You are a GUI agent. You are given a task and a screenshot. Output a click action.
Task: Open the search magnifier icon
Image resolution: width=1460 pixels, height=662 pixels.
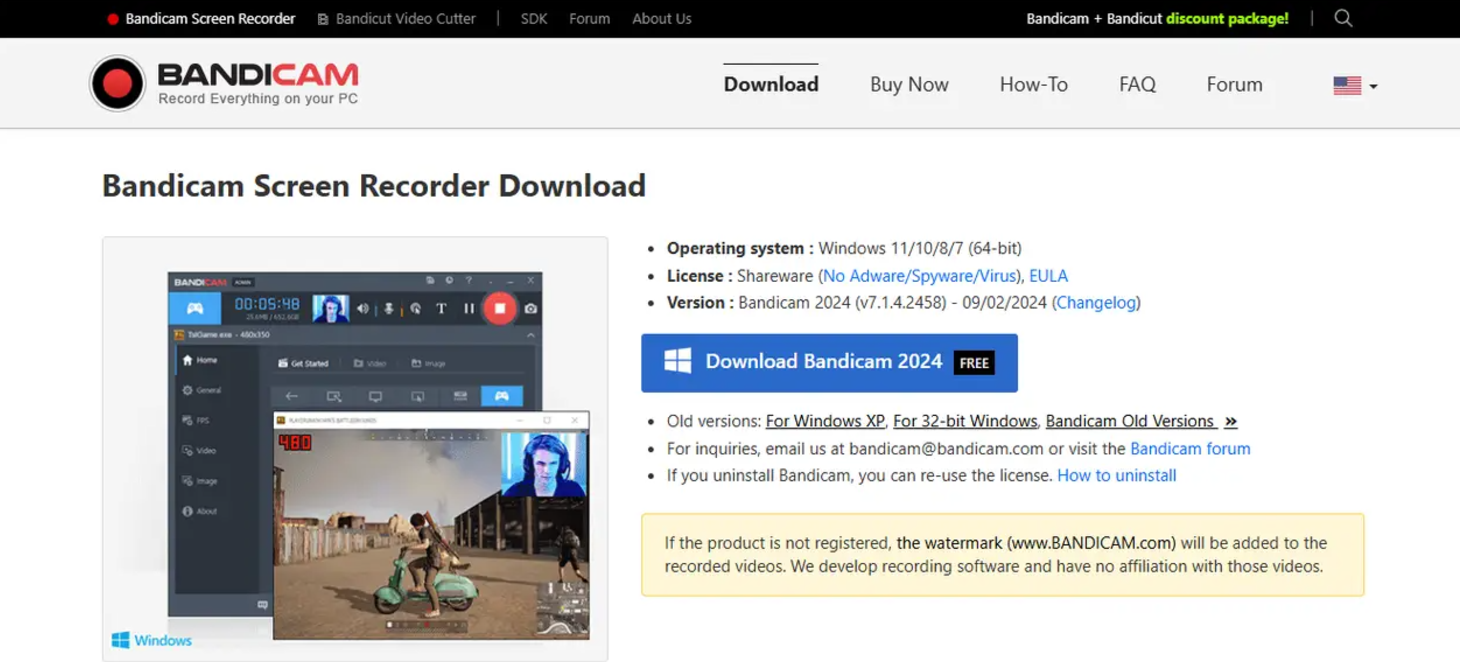point(1343,18)
